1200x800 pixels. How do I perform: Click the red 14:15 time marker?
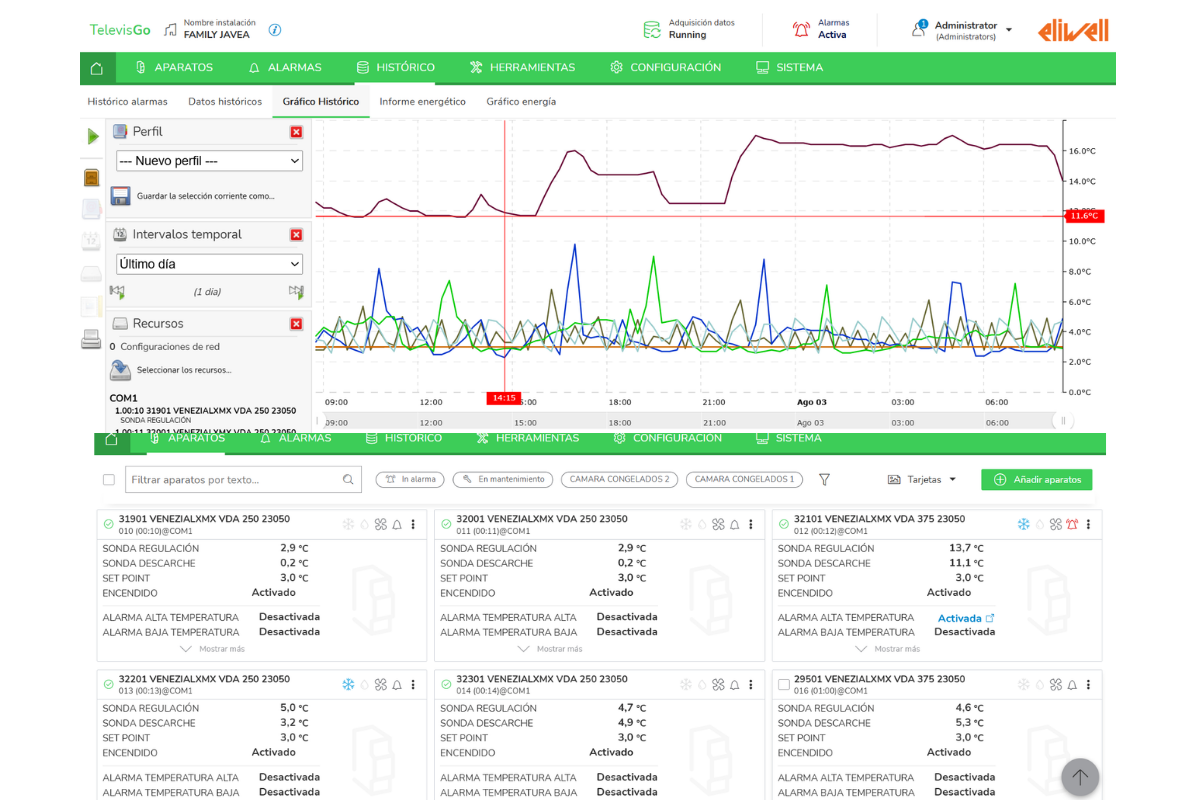[x=504, y=398]
